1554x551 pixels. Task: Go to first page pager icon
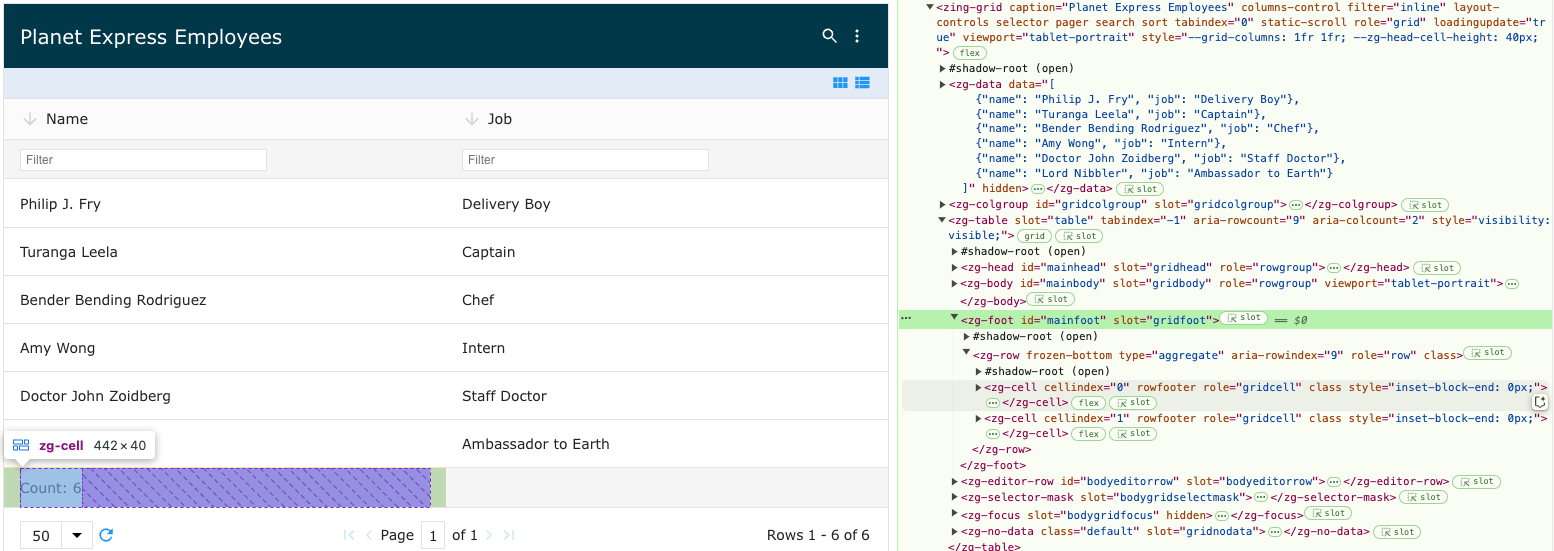[349, 535]
